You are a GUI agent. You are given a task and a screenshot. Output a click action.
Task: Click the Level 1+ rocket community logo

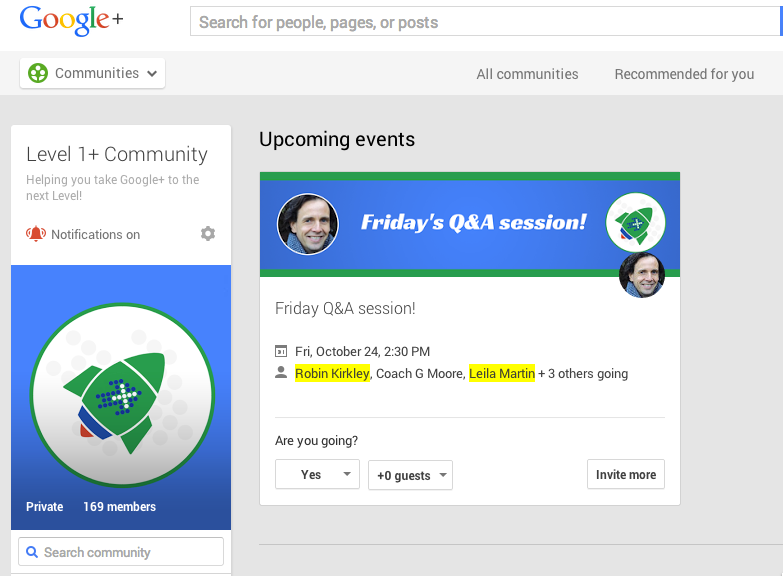tap(122, 395)
